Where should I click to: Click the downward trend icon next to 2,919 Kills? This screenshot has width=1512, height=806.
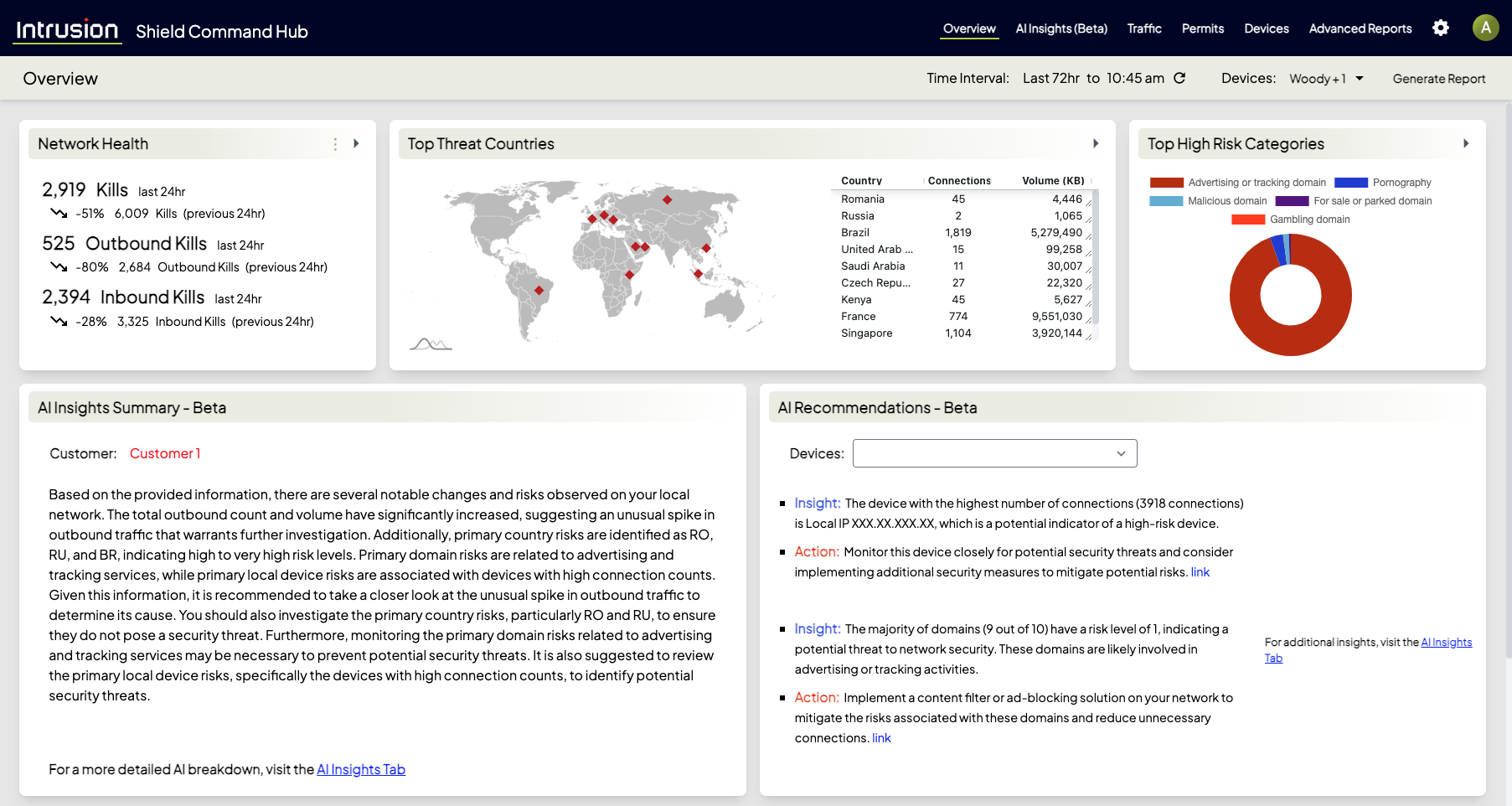pyautogui.click(x=57, y=214)
